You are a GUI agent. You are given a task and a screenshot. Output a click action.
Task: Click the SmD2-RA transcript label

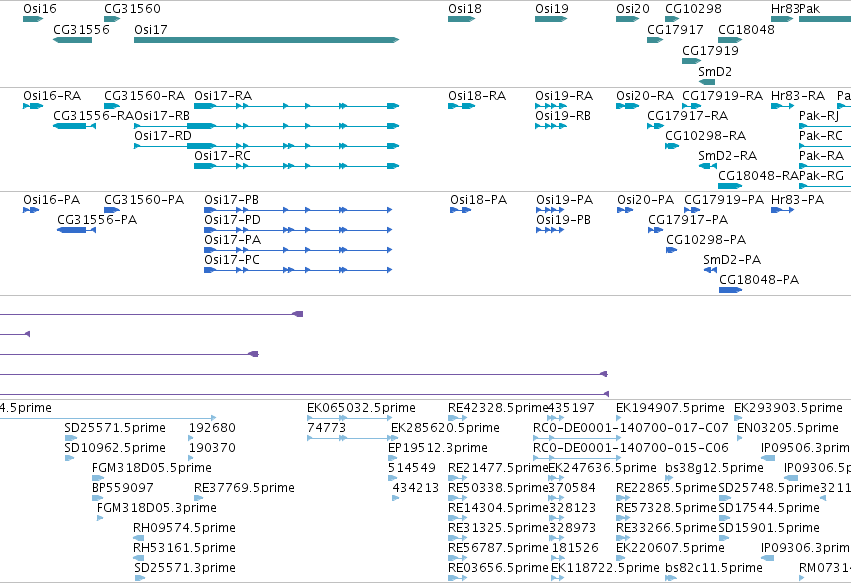click(727, 156)
